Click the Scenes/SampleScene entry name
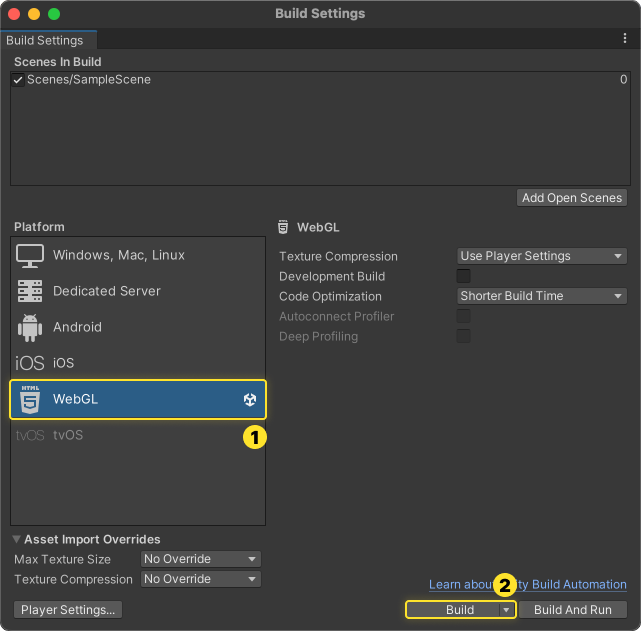This screenshot has width=641, height=631. tap(89, 80)
